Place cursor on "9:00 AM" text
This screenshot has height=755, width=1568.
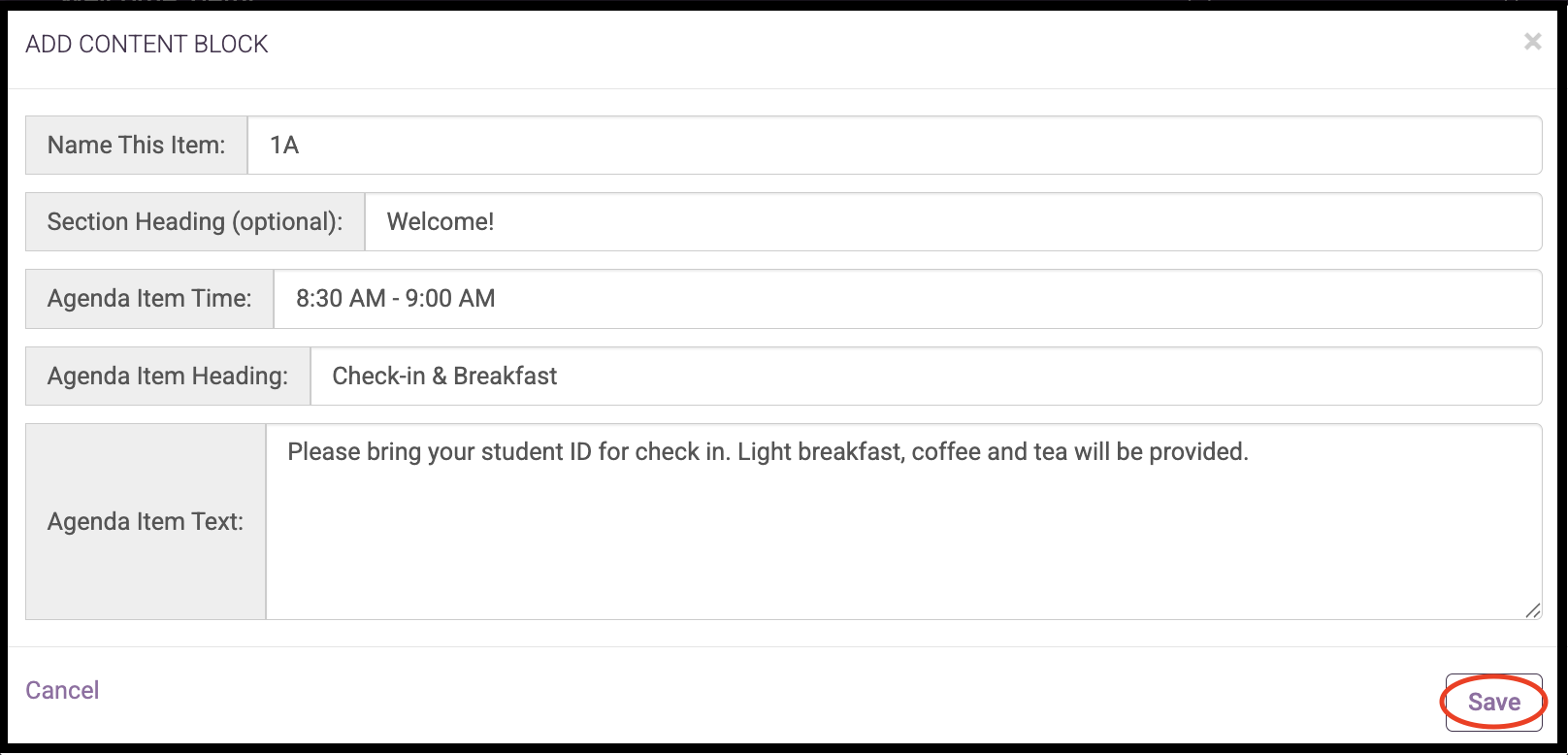pyautogui.click(x=450, y=299)
